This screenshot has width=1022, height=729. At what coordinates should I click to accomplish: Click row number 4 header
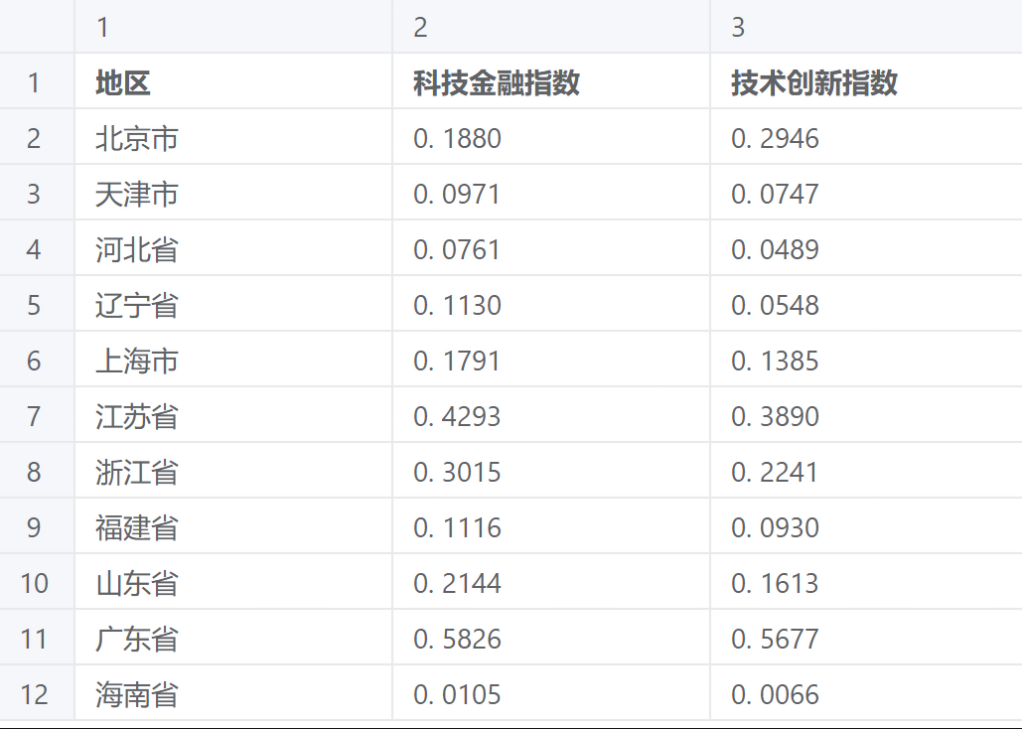click(x=35, y=249)
